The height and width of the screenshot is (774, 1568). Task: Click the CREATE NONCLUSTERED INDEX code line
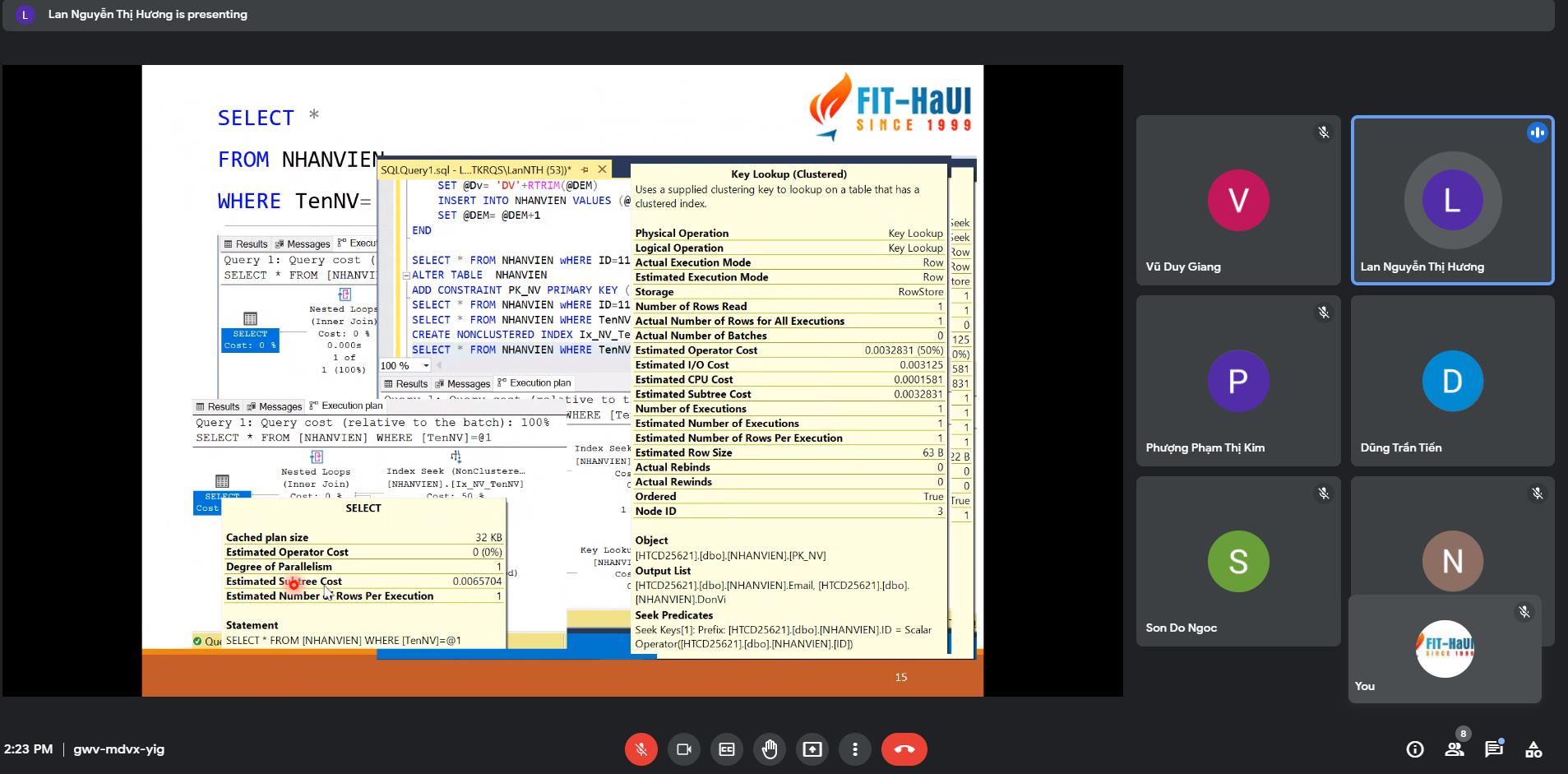(x=521, y=335)
